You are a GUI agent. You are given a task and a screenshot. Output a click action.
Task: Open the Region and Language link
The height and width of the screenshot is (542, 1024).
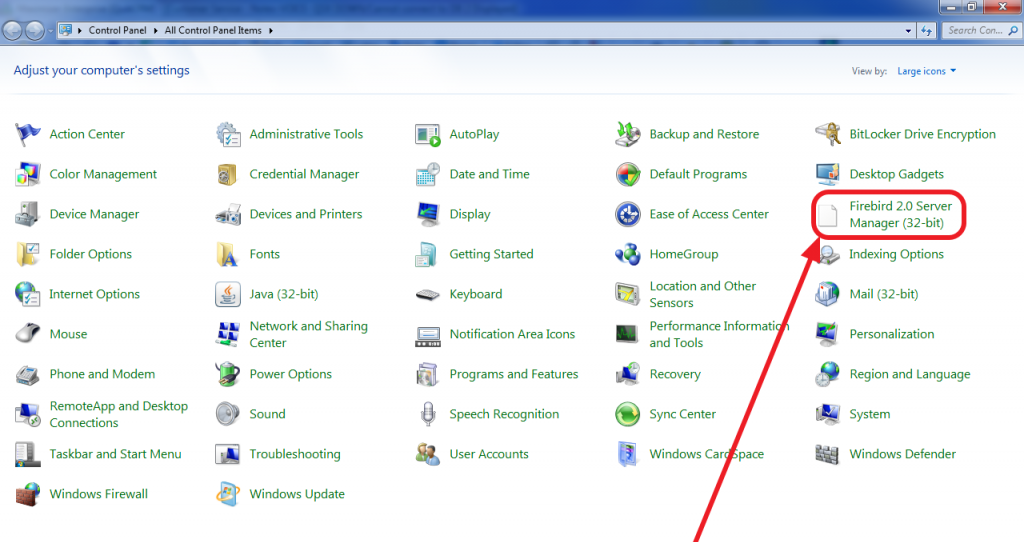click(x=910, y=374)
